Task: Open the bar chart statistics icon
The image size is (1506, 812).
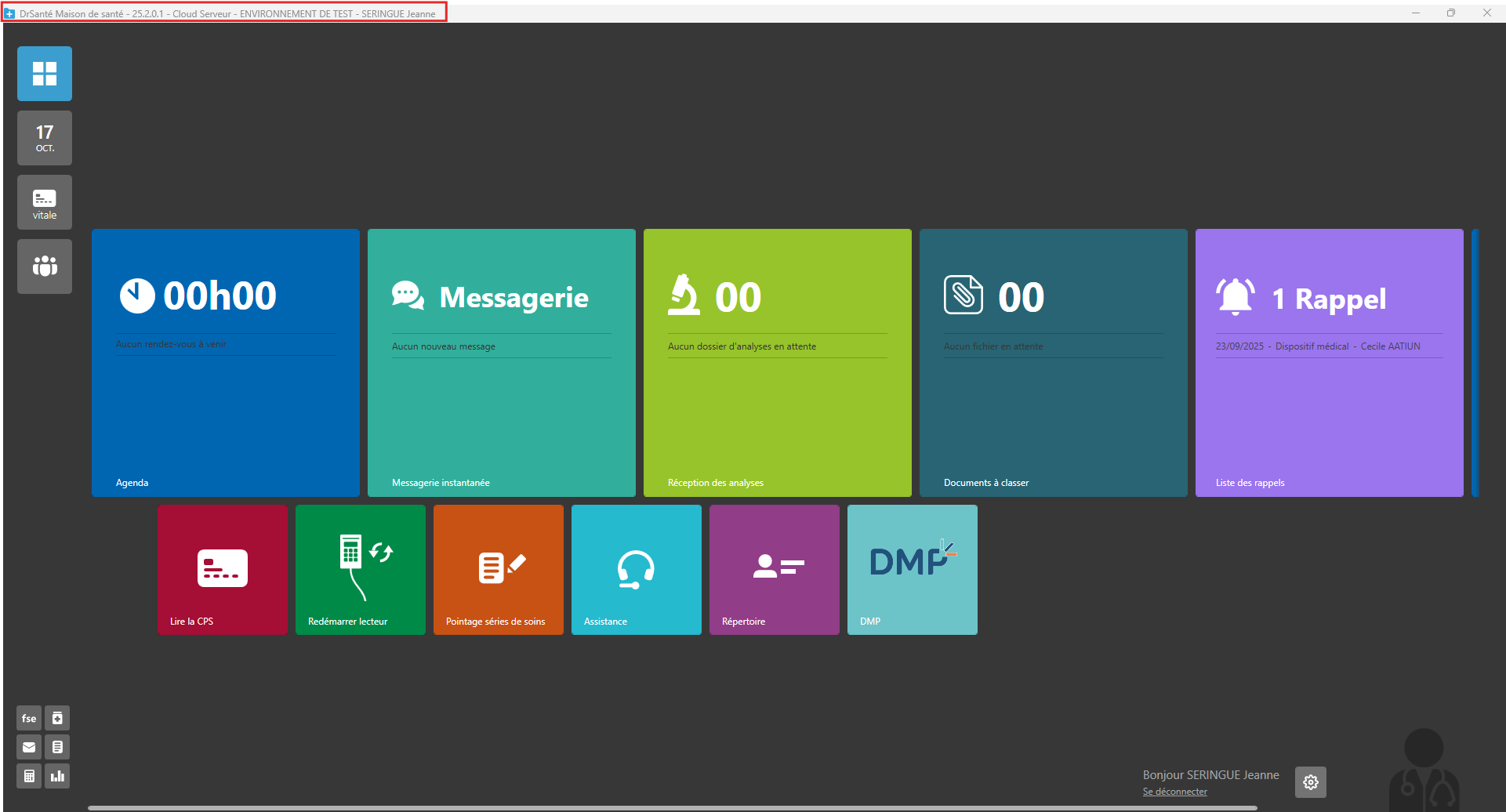Action: [57, 776]
